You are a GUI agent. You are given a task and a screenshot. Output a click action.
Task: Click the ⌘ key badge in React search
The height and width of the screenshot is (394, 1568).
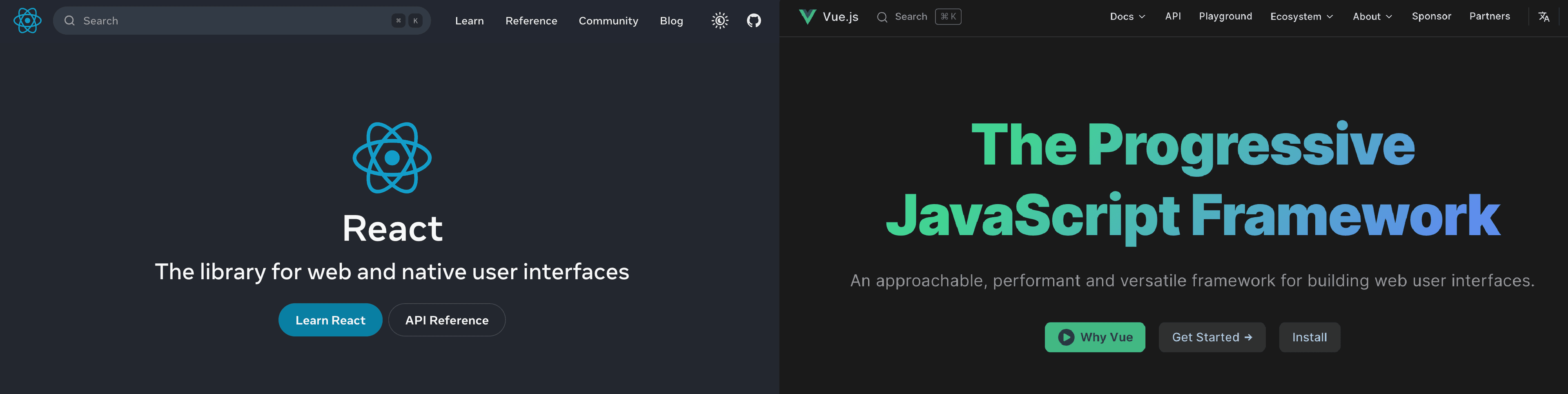pyautogui.click(x=398, y=21)
